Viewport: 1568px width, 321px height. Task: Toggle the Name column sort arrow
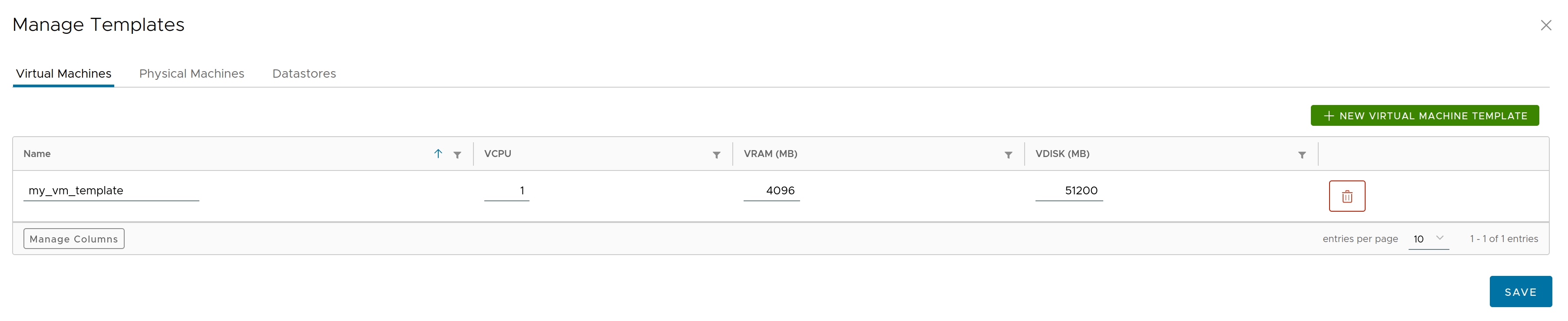pyautogui.click(x=438, y=154)
